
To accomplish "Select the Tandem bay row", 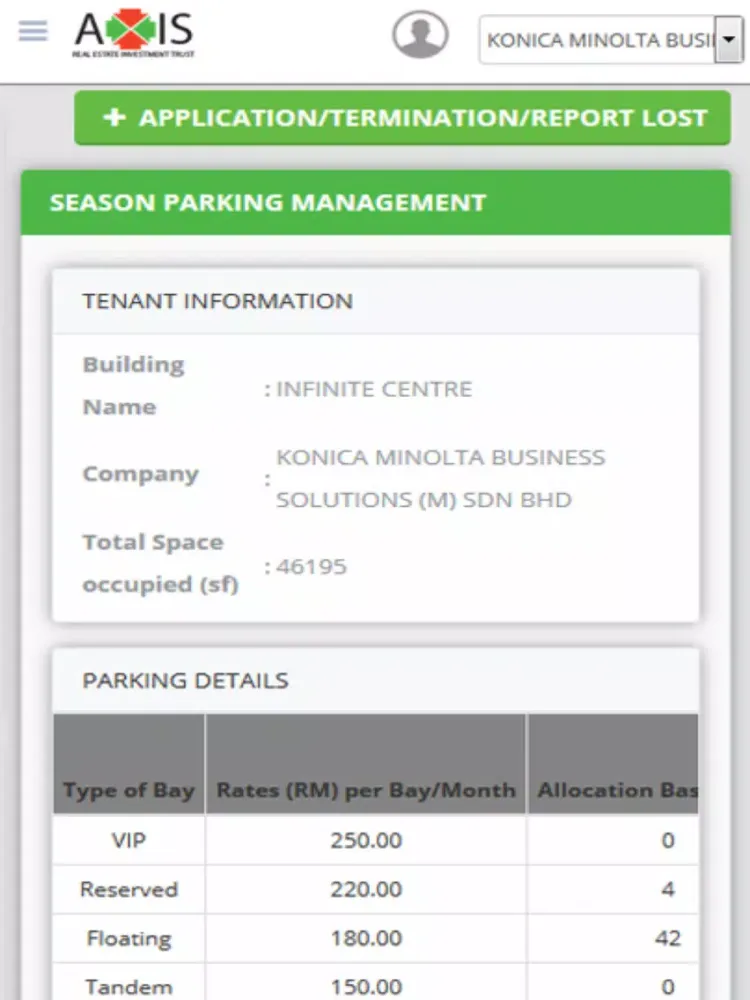I will (x=376, y=983).
